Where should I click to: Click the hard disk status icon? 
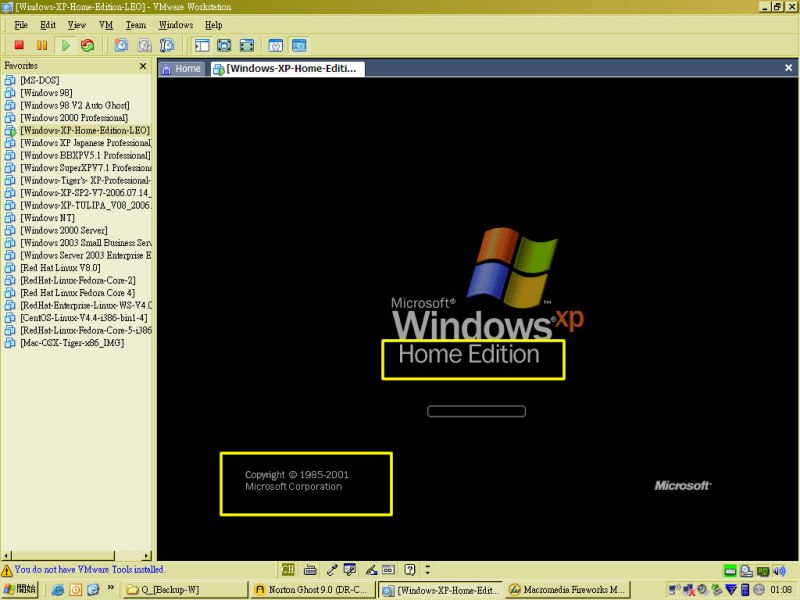(730, 570)
